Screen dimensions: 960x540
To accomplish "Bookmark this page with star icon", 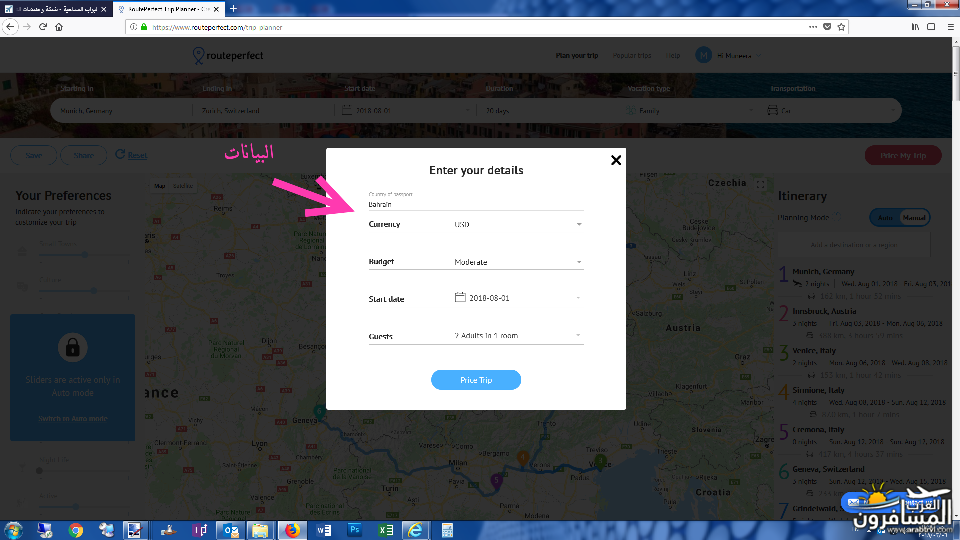I will click(x=841, y=27).
